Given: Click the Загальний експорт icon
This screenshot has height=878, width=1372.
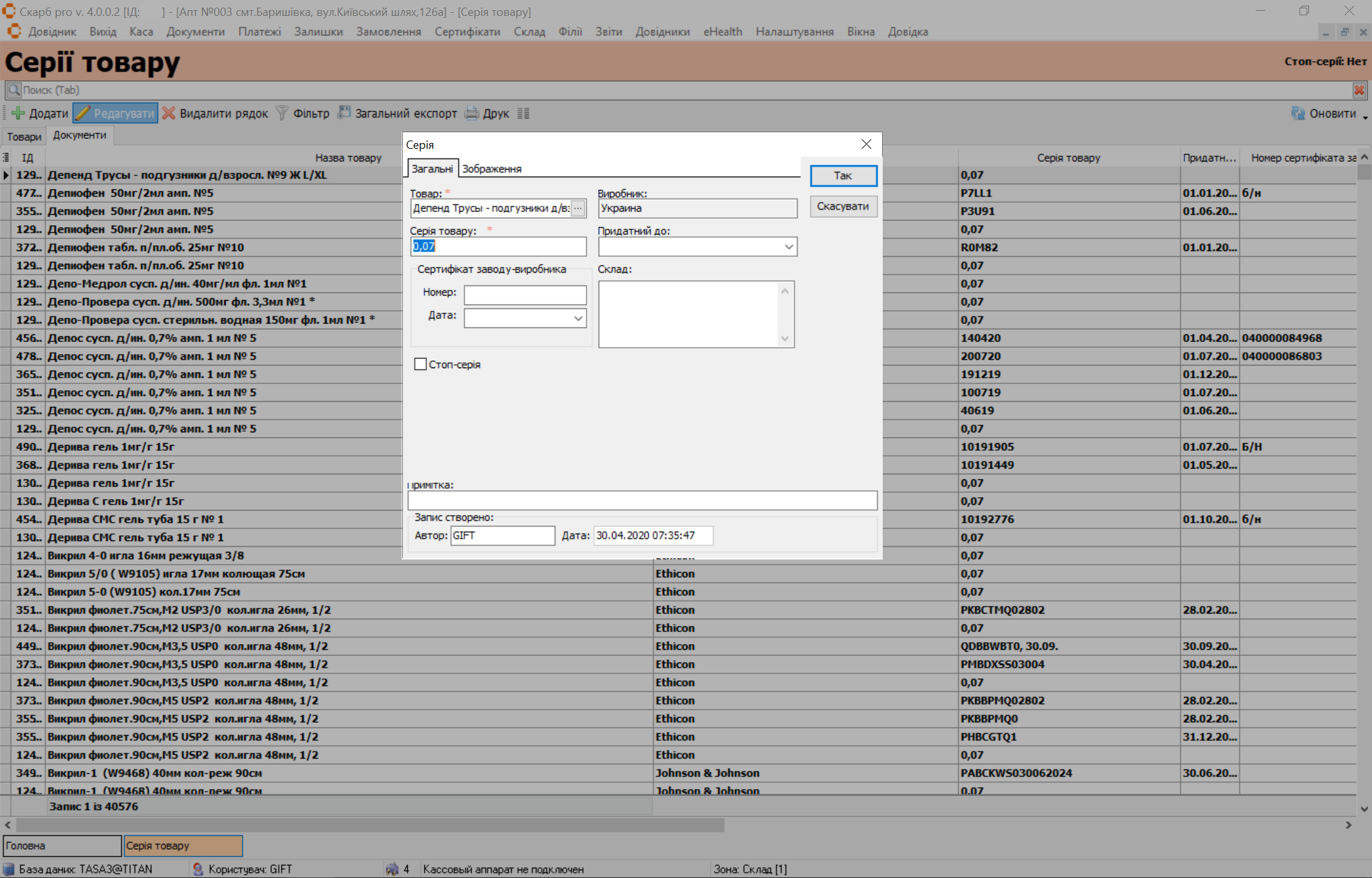Looking at the screenshot, I should [344, 113].
